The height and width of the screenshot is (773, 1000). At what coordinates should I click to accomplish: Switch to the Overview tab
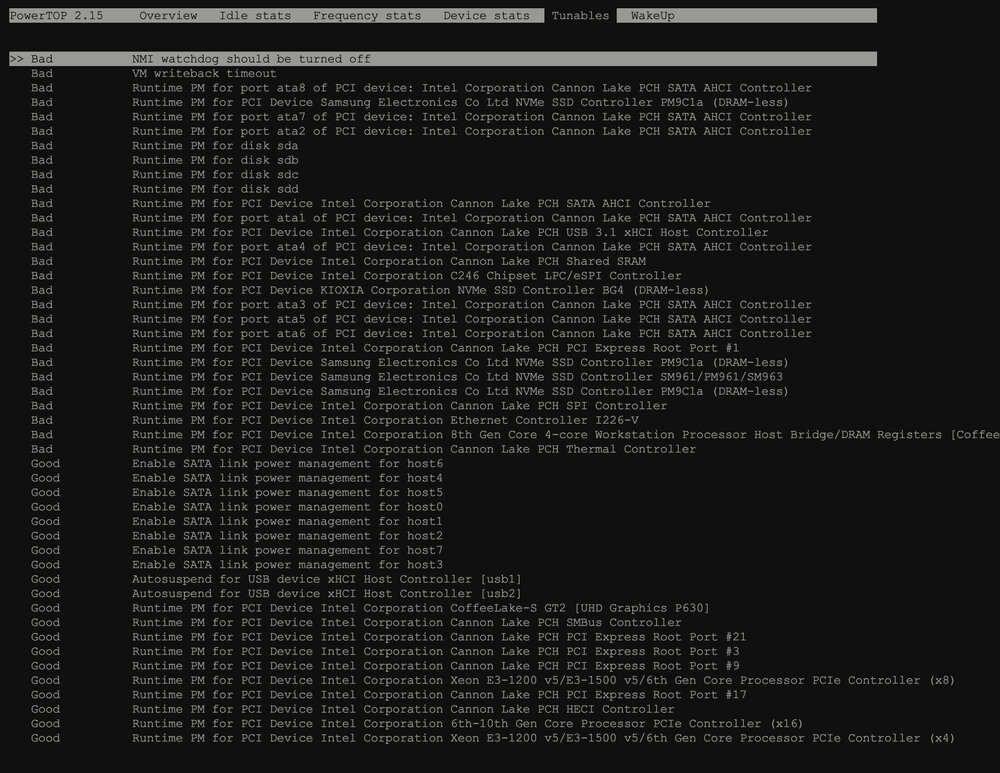[x=168, y=15]
